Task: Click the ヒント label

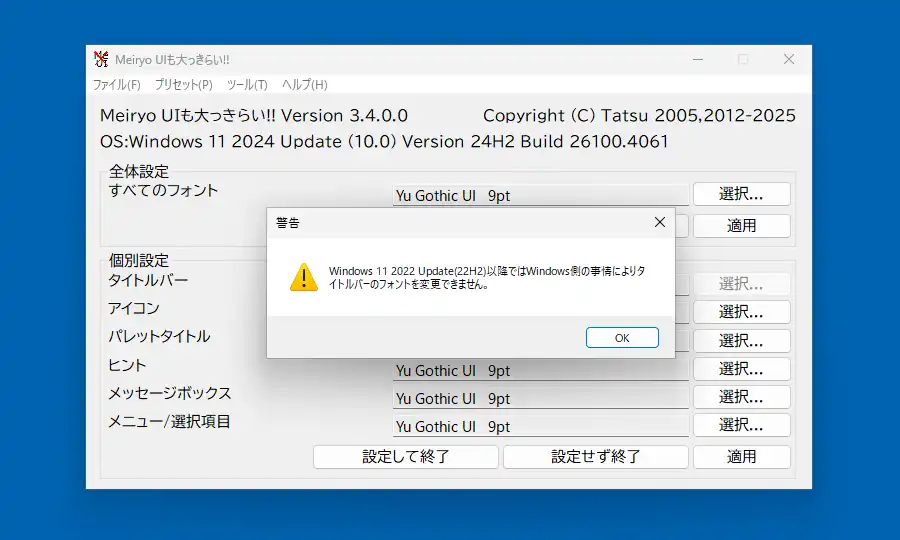Action: pyautogui.click(x=127, y=365)
